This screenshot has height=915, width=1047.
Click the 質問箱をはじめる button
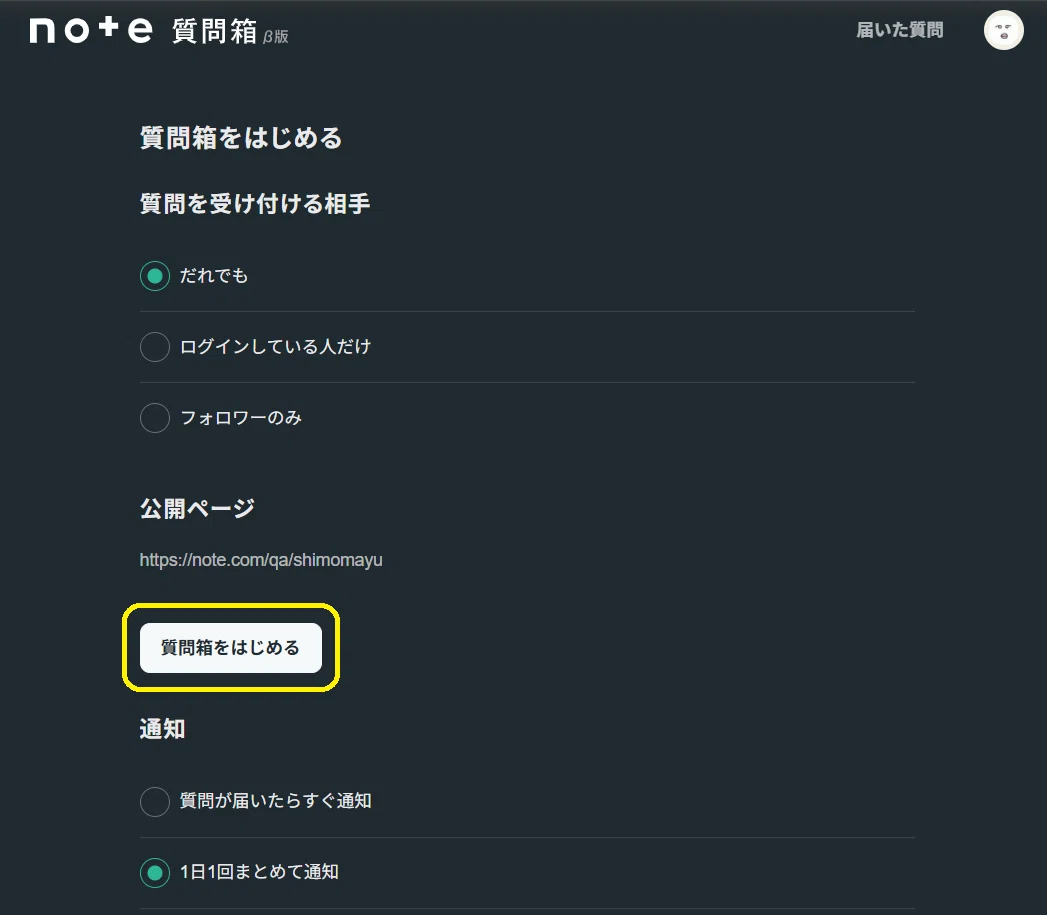231,648
